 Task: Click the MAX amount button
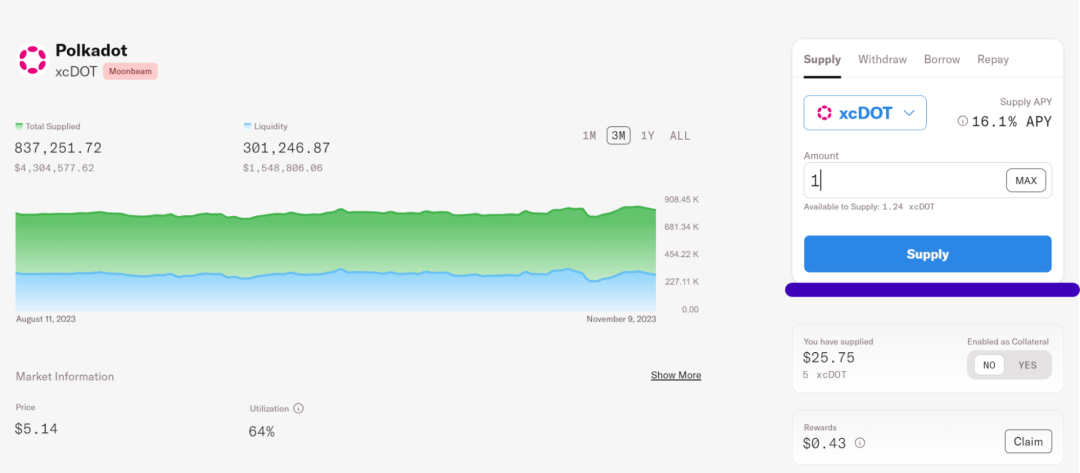point(1026,180)
